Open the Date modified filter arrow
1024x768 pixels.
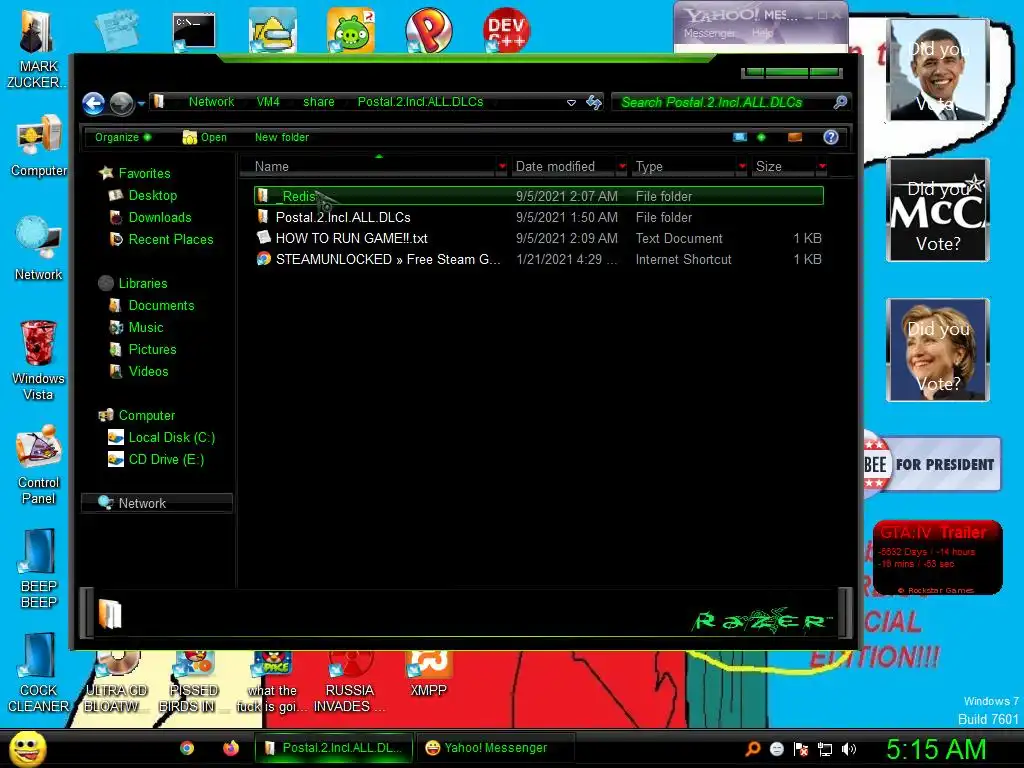tap(622, 167)
